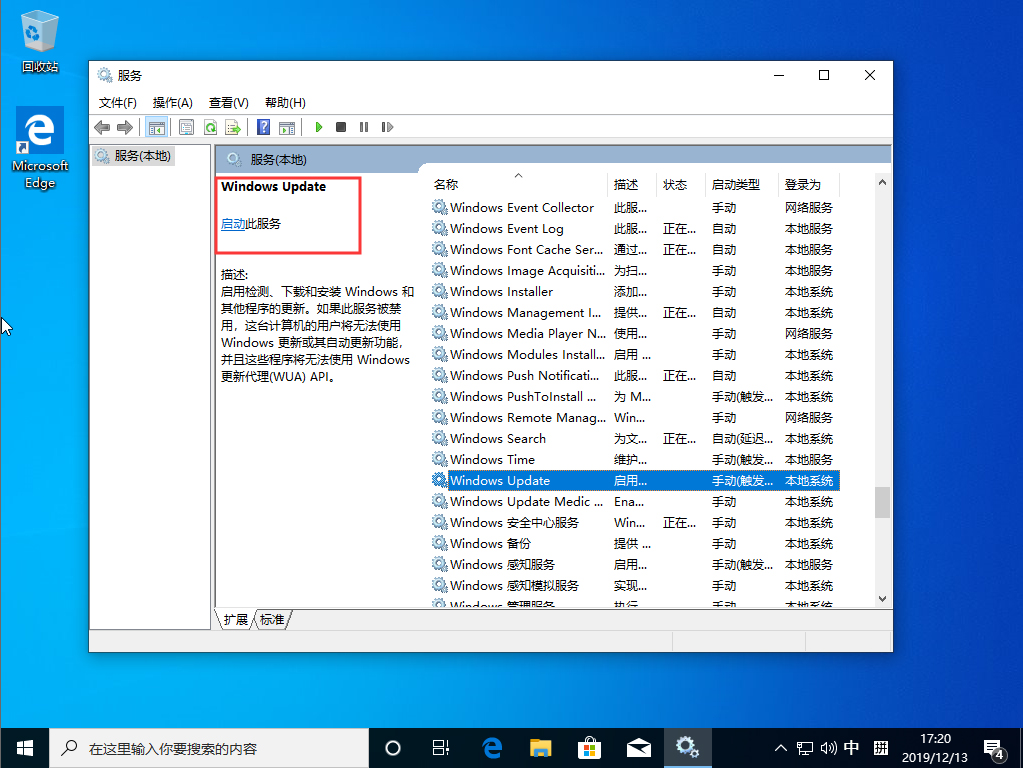Select the Windows Search service row
1023x768 pixels.
coord(500,438)
